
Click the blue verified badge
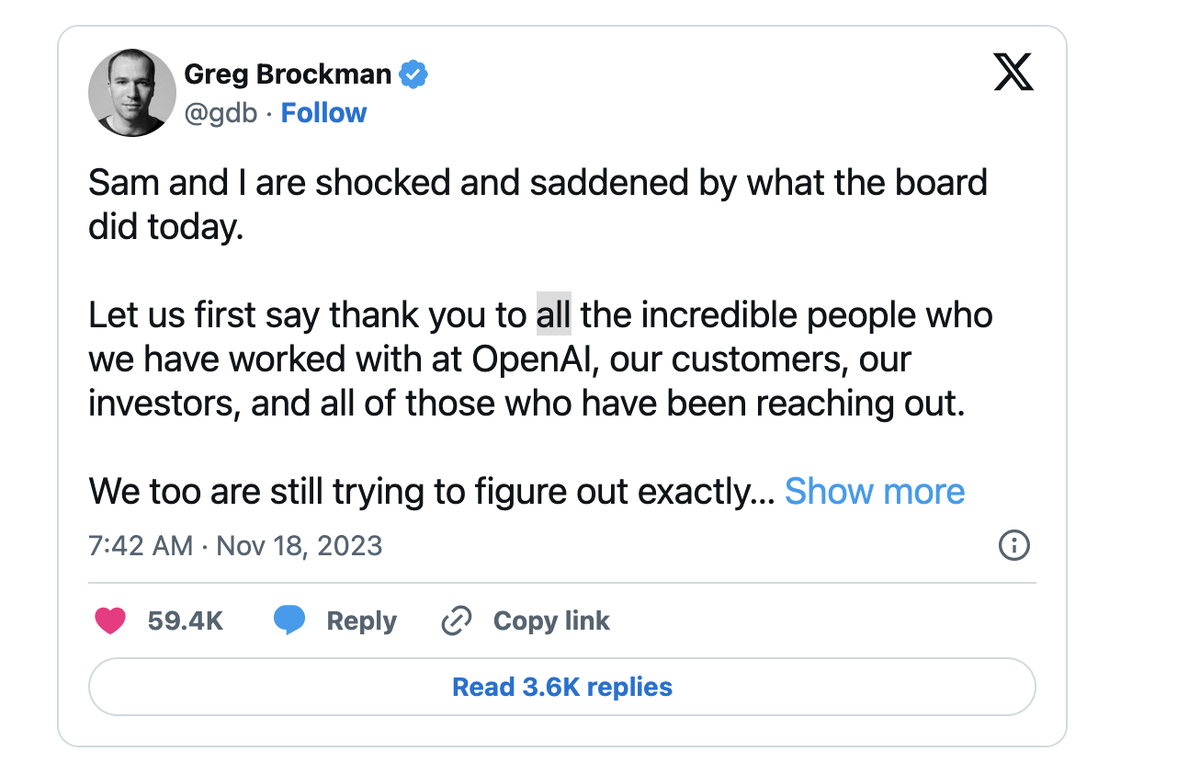click(x=414, y=74)
